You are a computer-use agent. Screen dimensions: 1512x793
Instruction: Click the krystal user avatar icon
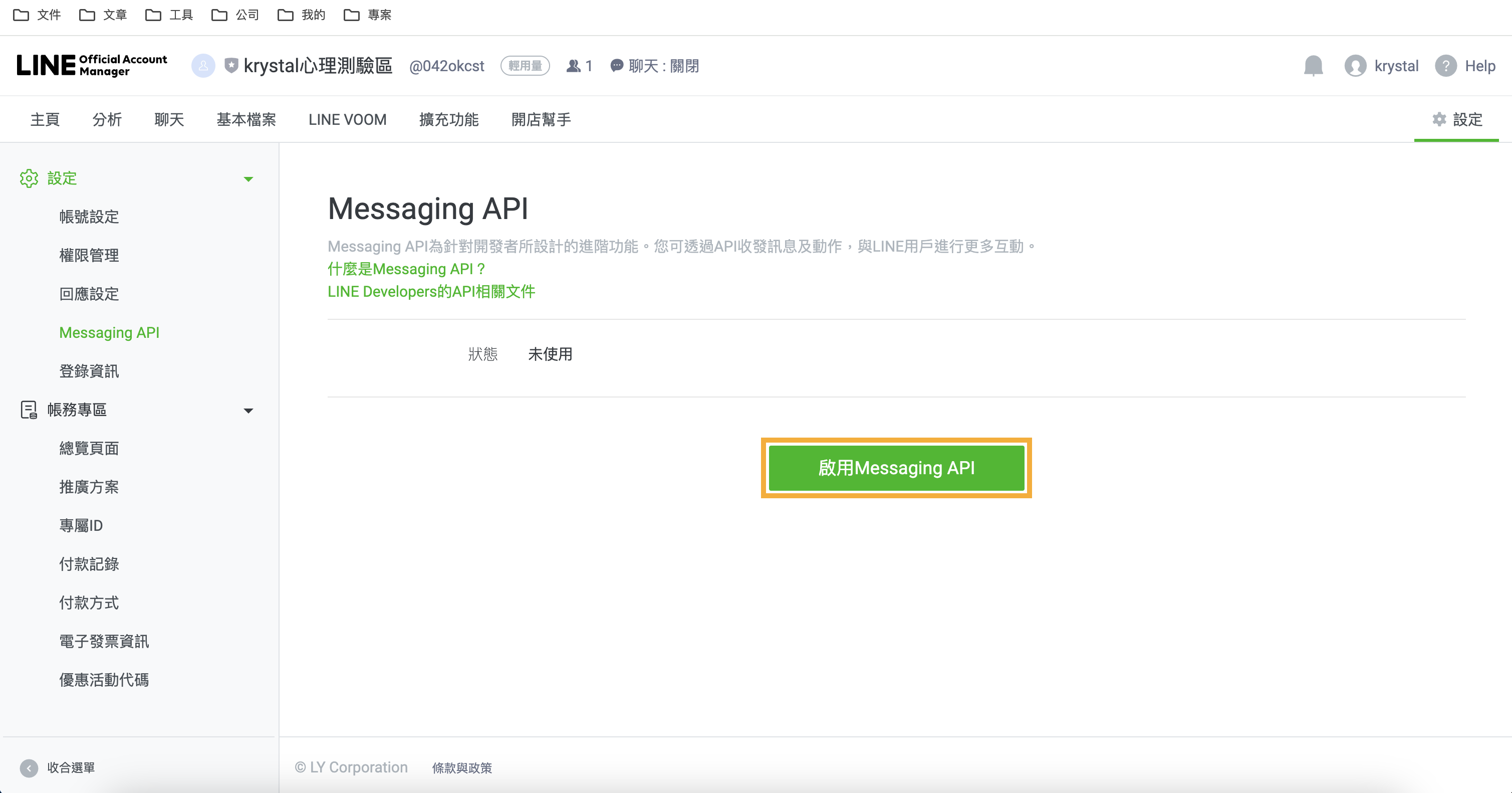click(x=1355, y=66)
